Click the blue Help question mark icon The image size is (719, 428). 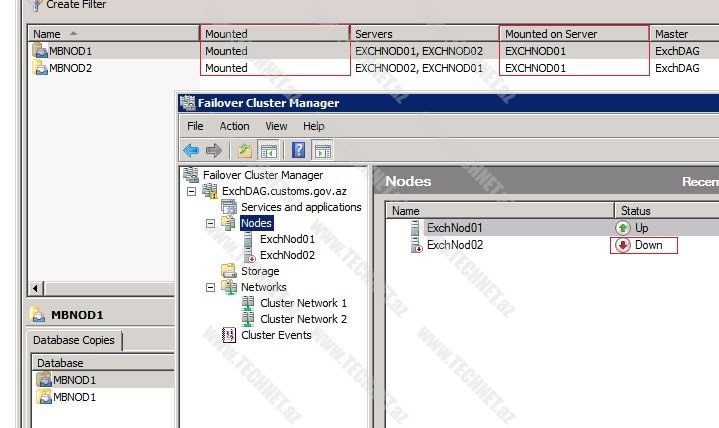click(298, 150)
